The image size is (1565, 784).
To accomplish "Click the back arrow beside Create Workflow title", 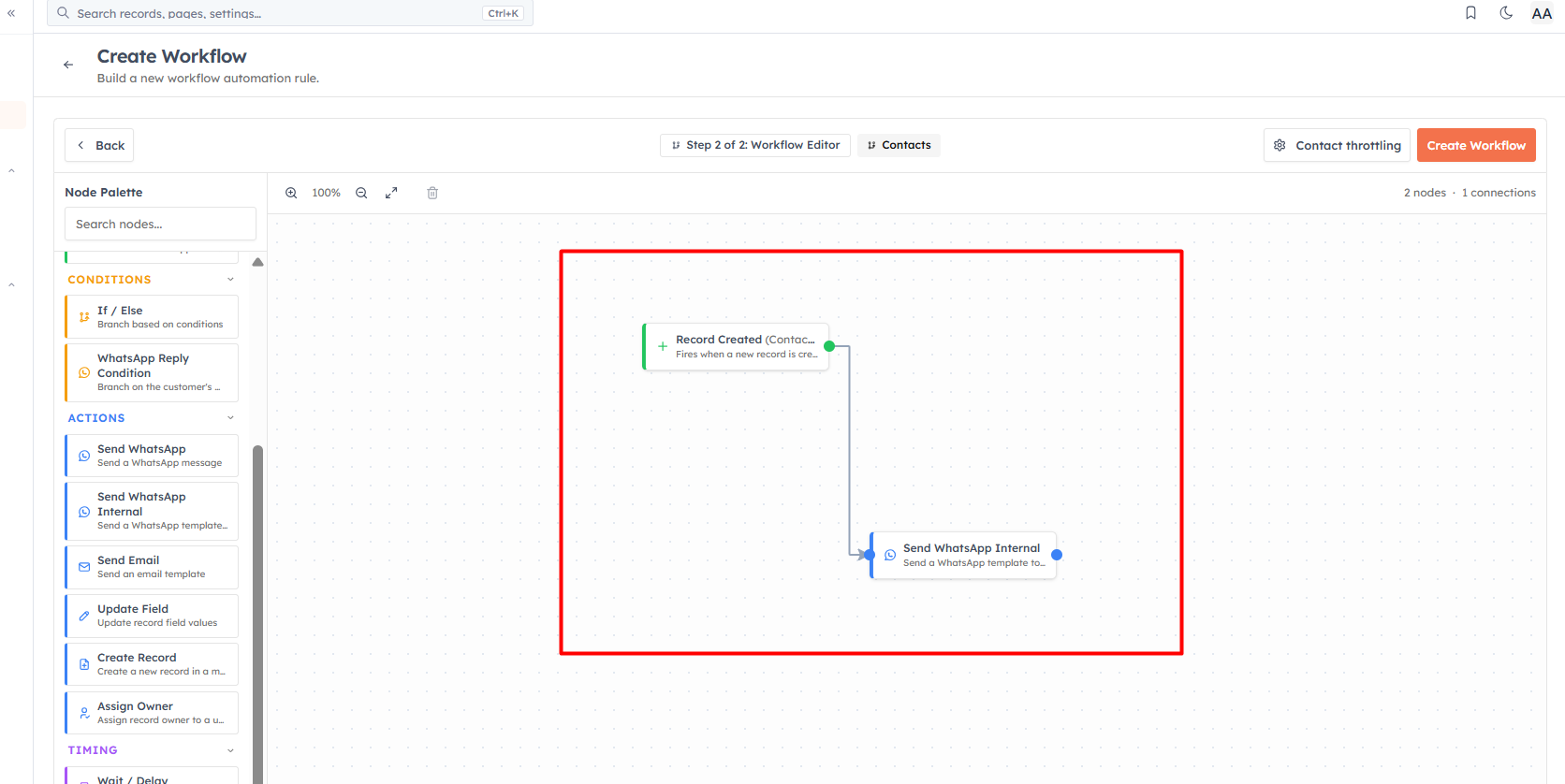I will pyautogui.click(x=68, y=65).
